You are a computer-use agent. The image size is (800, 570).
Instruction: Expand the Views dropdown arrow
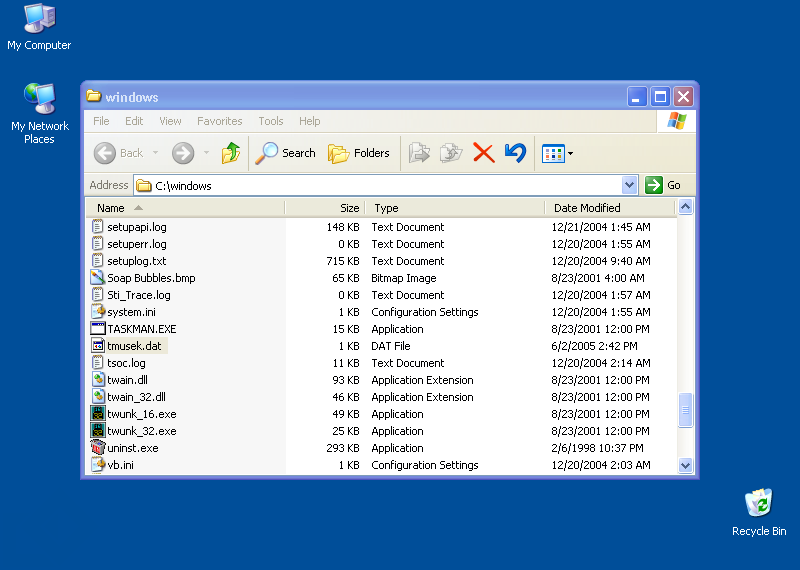pyautogui.click(x=570, y=153)
